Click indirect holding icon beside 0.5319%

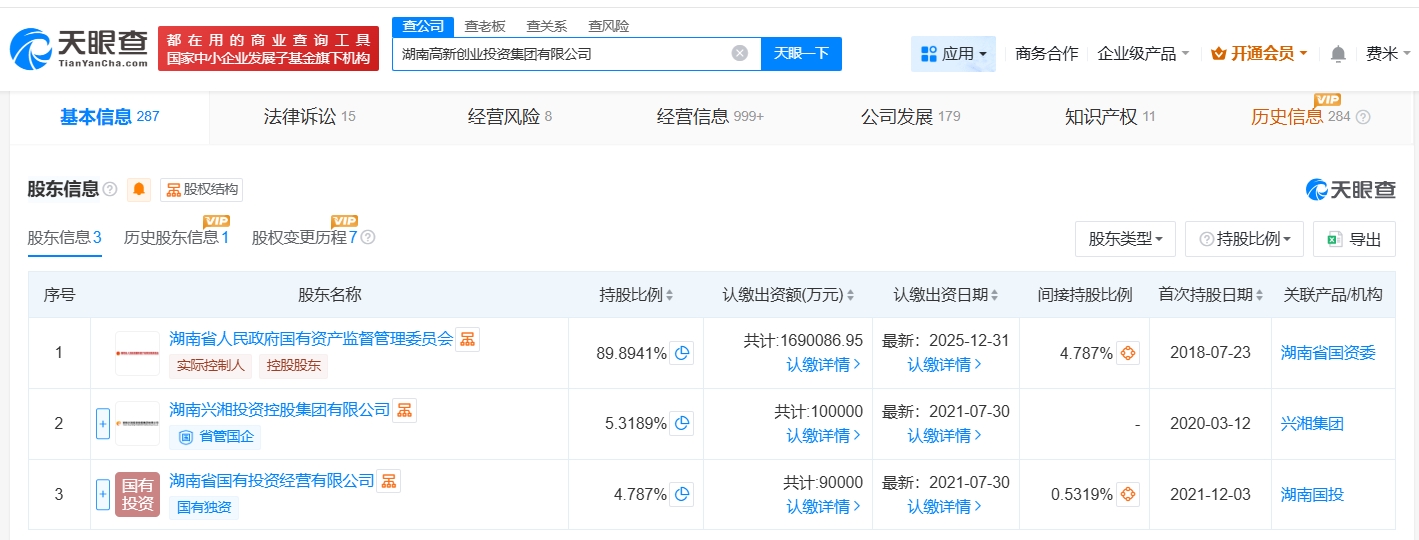(x=1127, y=495)
